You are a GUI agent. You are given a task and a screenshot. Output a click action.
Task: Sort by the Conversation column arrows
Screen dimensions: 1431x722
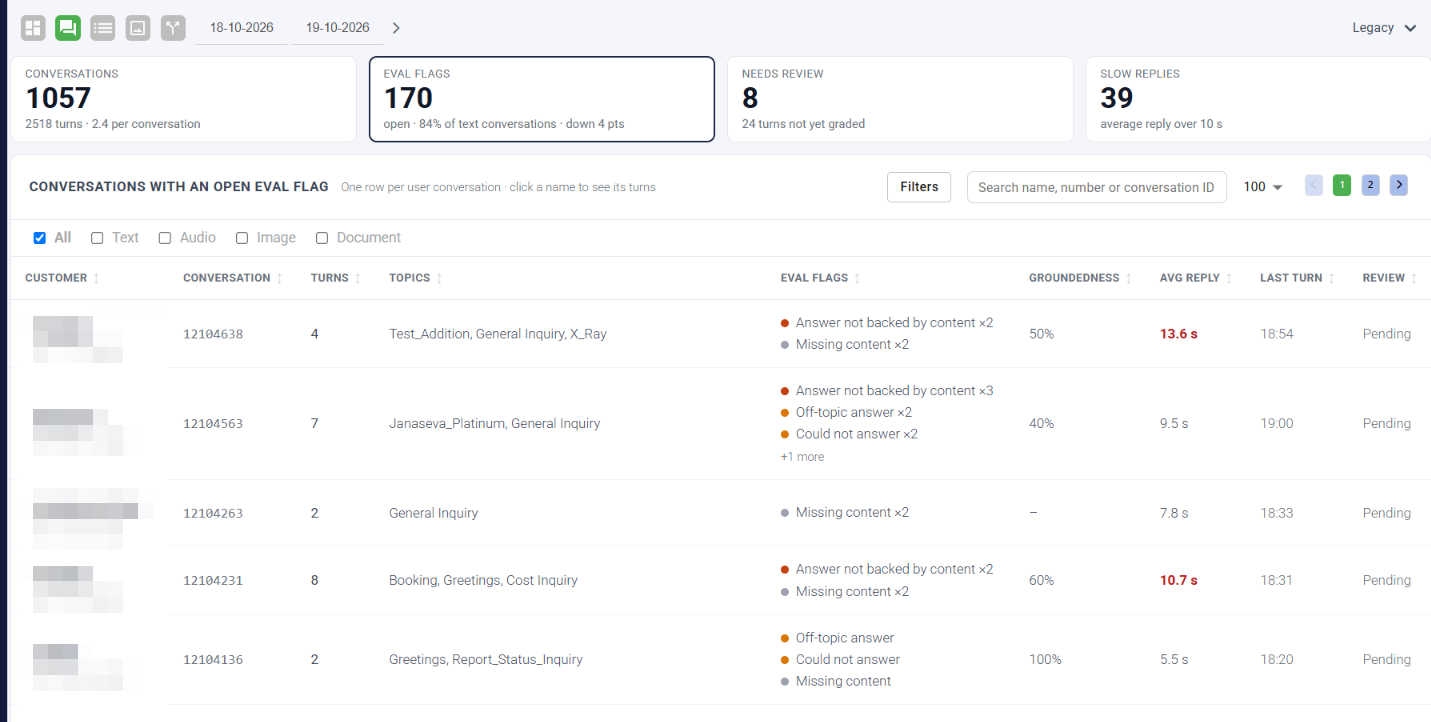click(x=280, y=278)
